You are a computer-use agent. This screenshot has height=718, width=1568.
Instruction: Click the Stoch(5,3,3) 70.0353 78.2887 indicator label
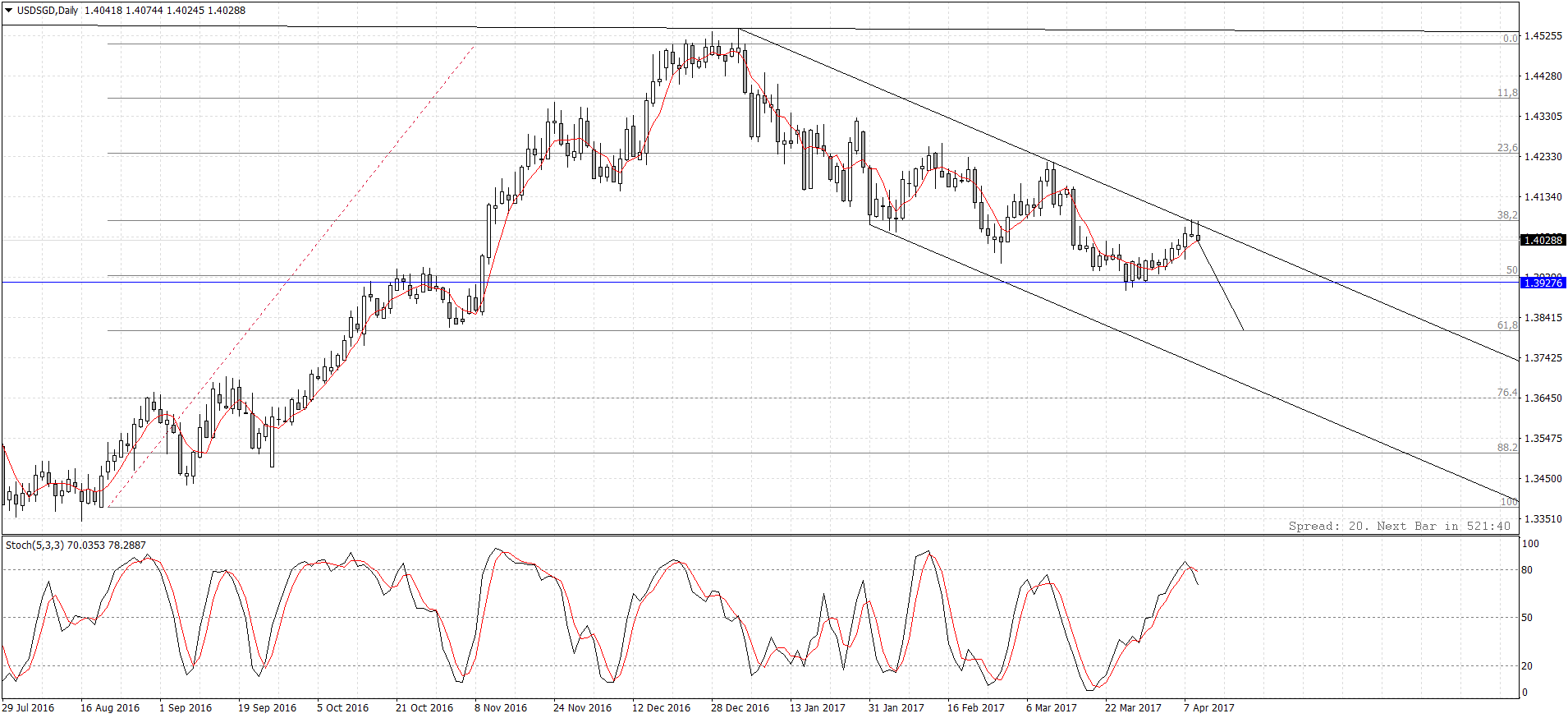76,545
